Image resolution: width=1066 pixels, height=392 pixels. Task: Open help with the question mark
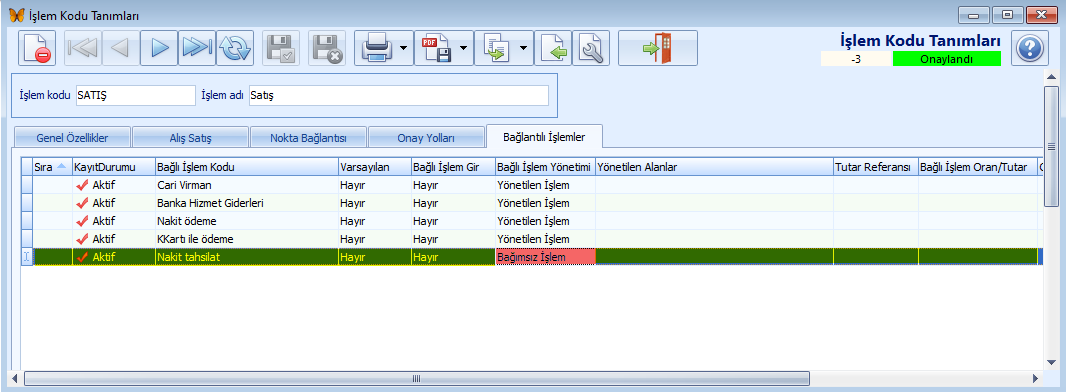point(1030,48)
